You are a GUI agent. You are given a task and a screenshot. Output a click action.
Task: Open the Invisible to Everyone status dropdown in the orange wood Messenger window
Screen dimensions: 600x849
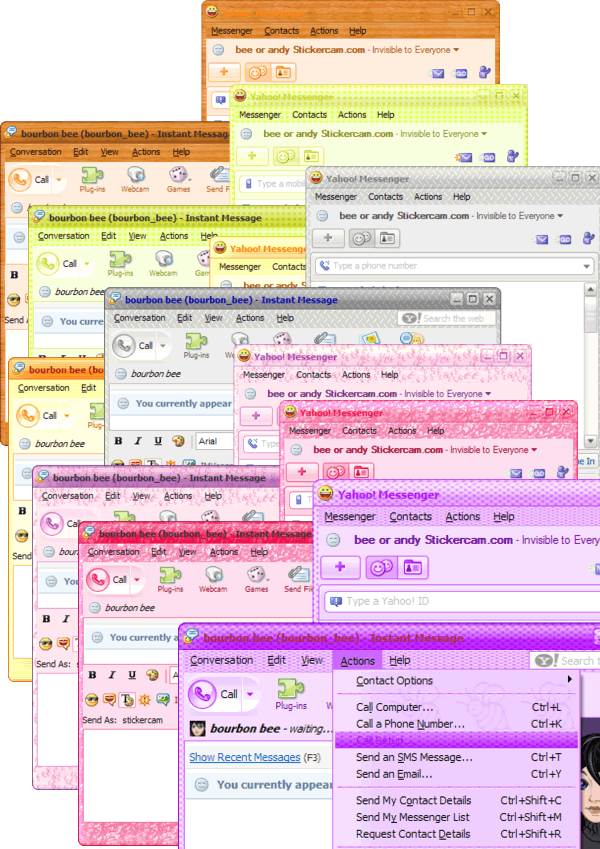[x=416, y=50]
